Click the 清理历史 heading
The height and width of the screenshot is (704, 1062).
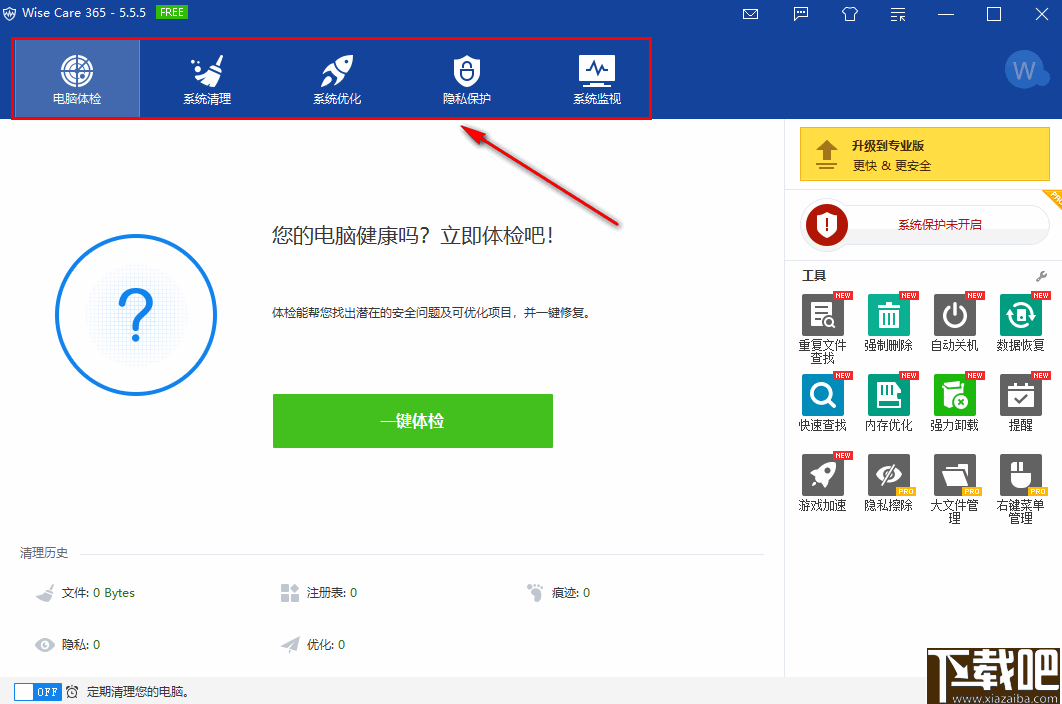[x=44, y=553]
